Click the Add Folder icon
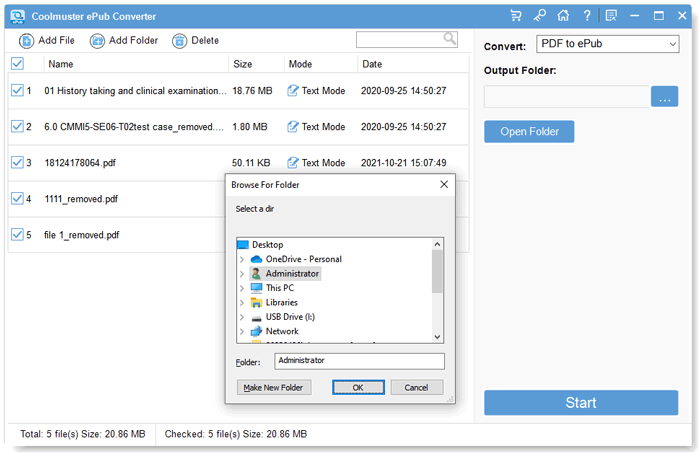 pos(97,41)
